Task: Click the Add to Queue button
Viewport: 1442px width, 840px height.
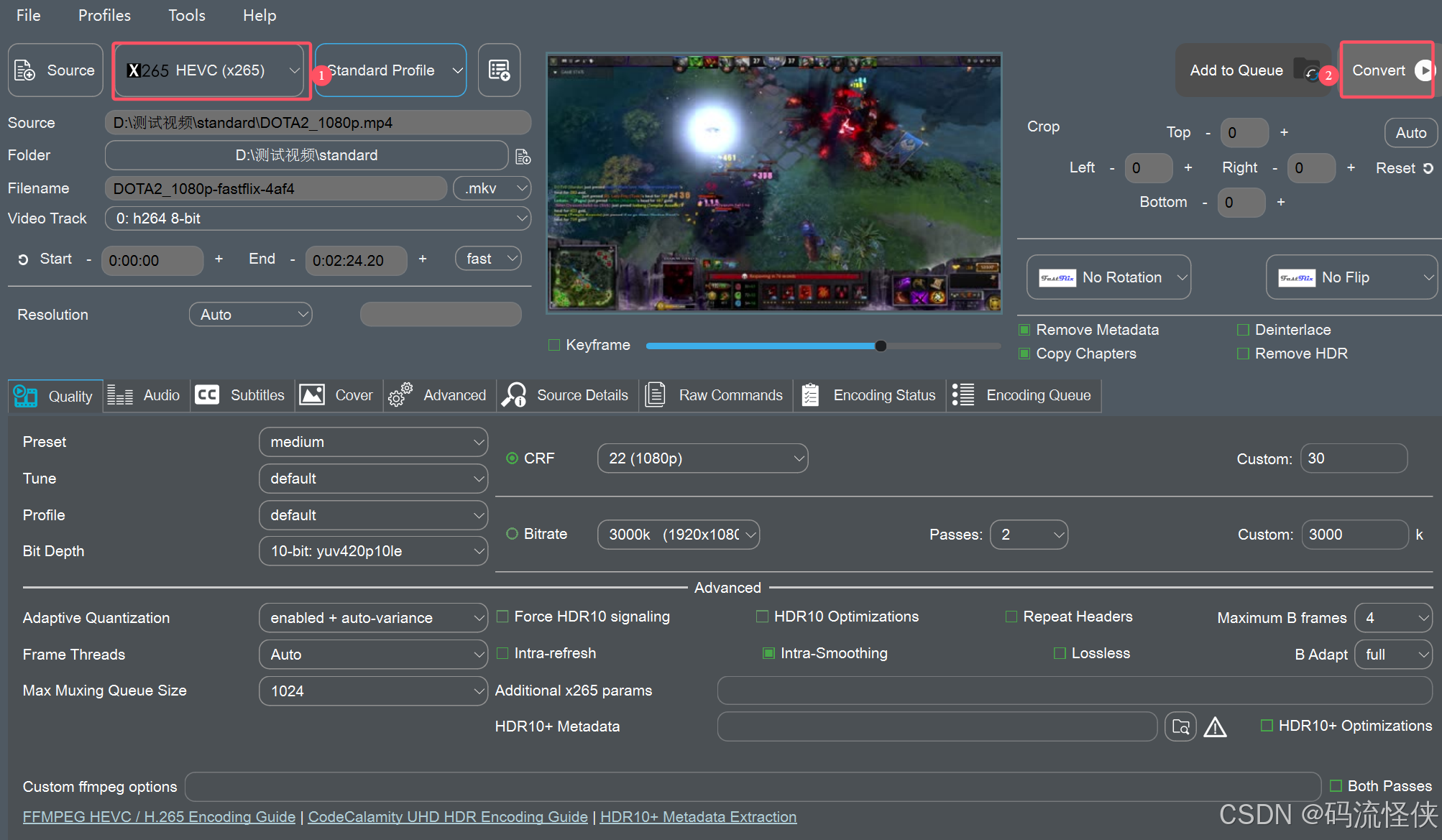Action: coord(1236,70)
